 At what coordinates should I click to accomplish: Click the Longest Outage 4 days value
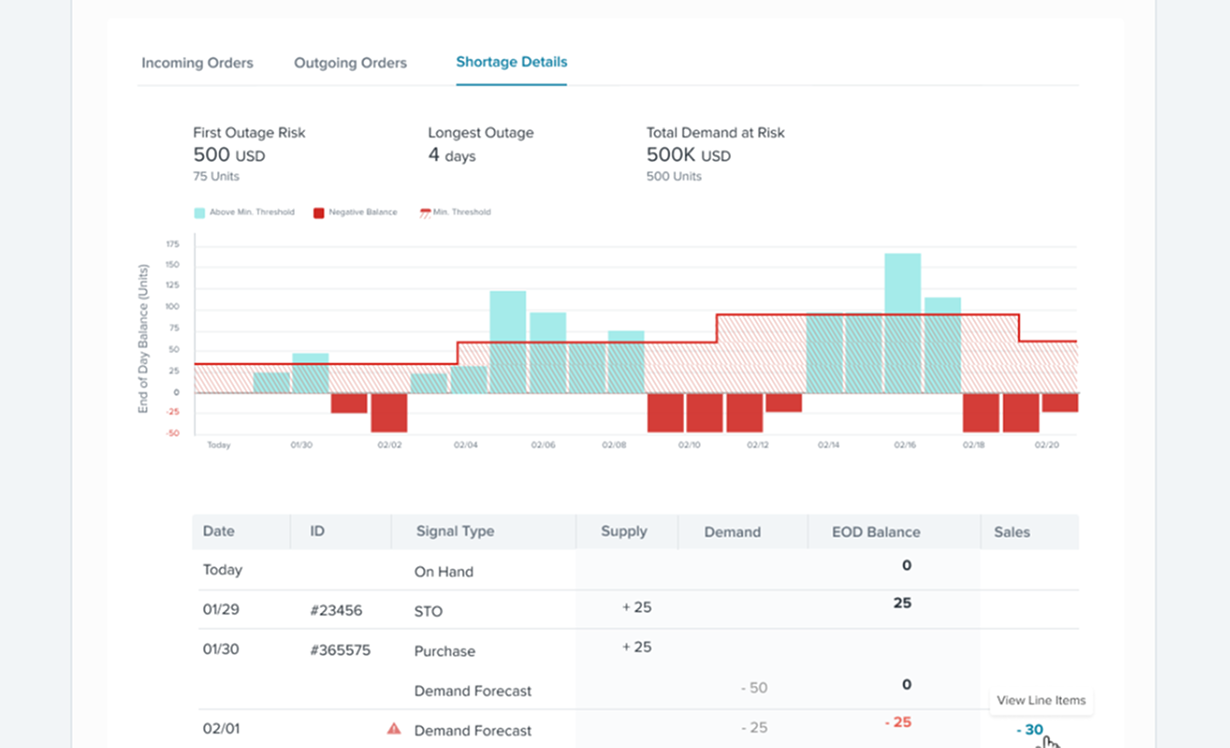pyautogui.click(x=452, y=155)
